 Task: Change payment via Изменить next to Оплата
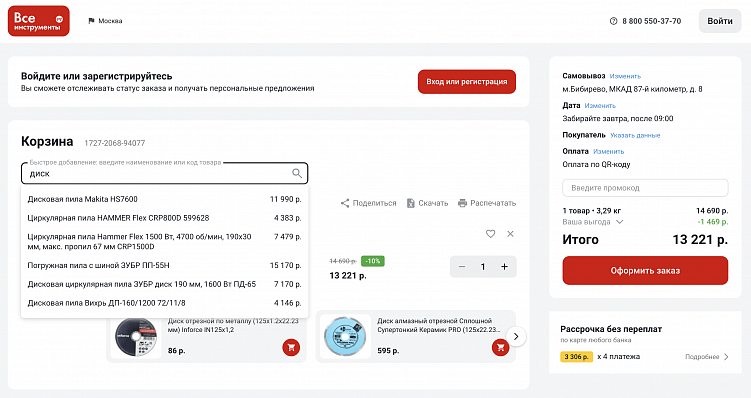609,151
